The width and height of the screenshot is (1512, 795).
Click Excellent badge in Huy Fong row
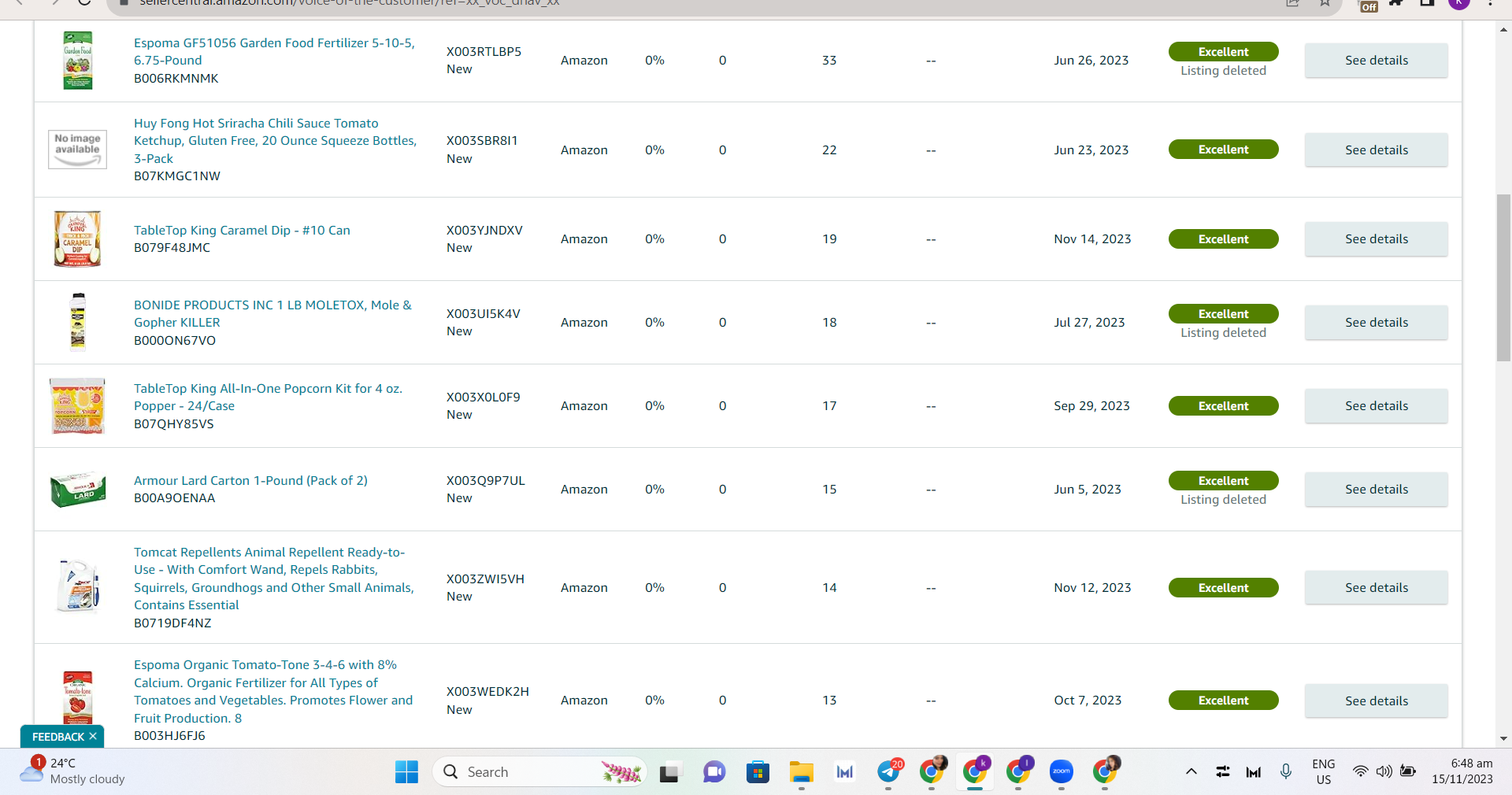coord(1223,150)
